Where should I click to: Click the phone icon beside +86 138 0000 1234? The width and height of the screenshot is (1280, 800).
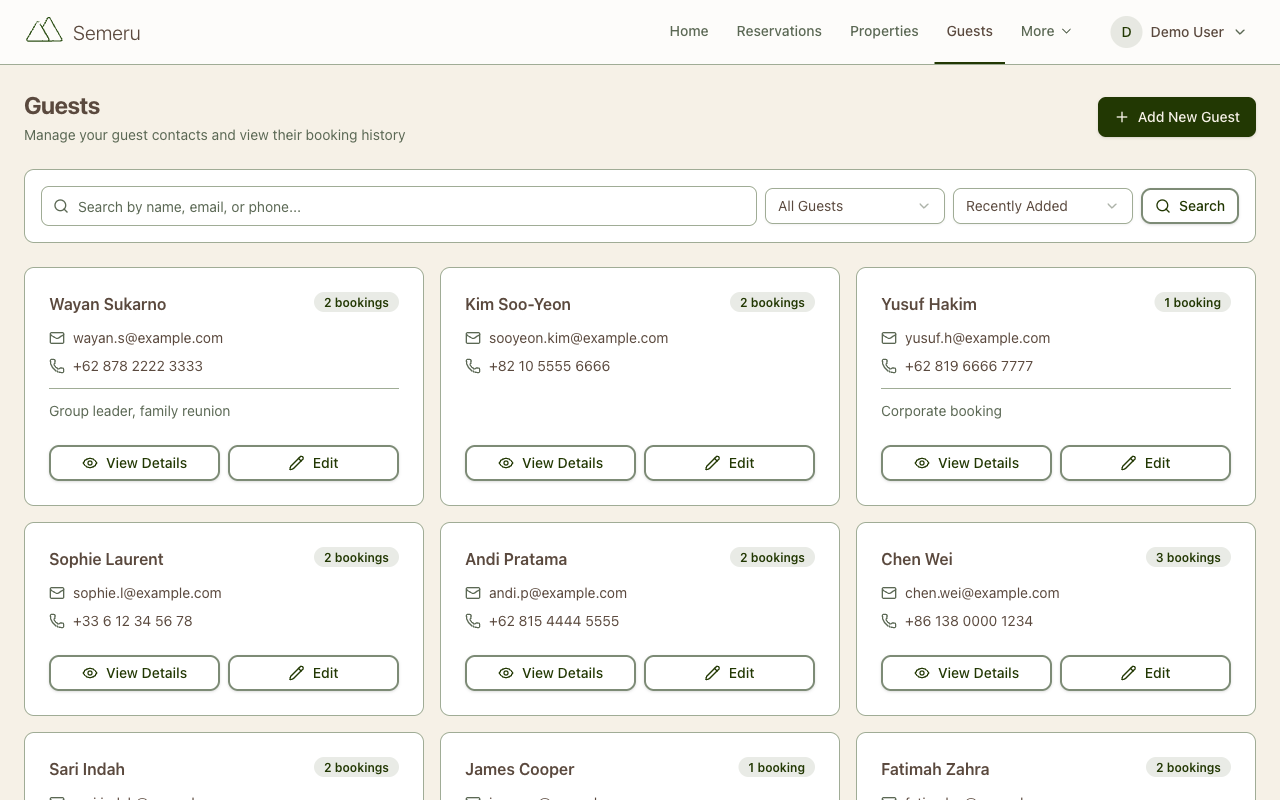[x=889, y=621]
